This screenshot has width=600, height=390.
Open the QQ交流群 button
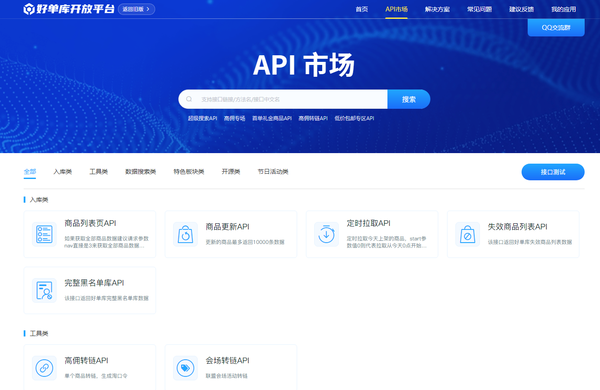(x=556, y=28)
